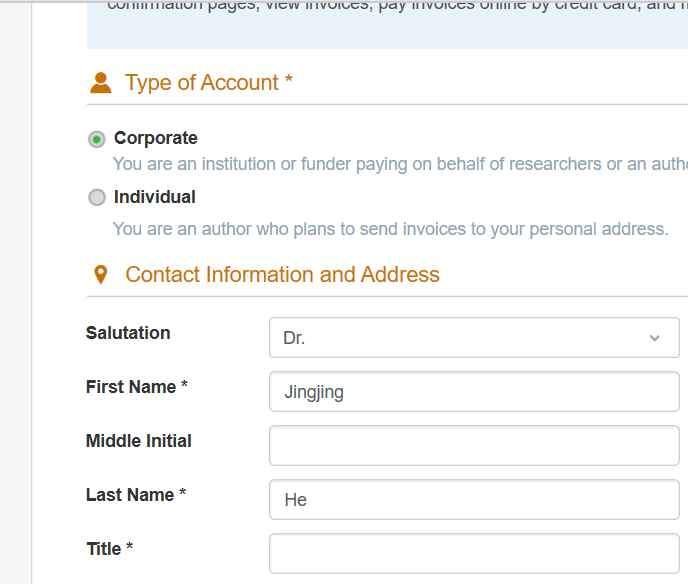The image size is (688, 584).
Task: Click the personal address description under Individual
Action: pyautogui.click(x=390, y=229)
